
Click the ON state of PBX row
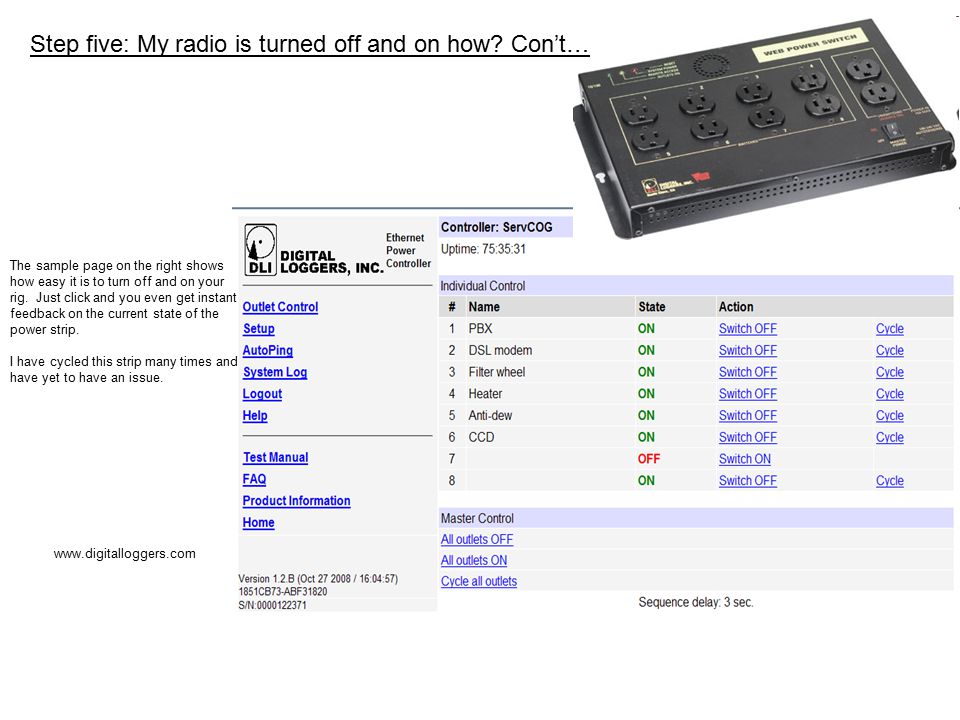tap(646, 329)
